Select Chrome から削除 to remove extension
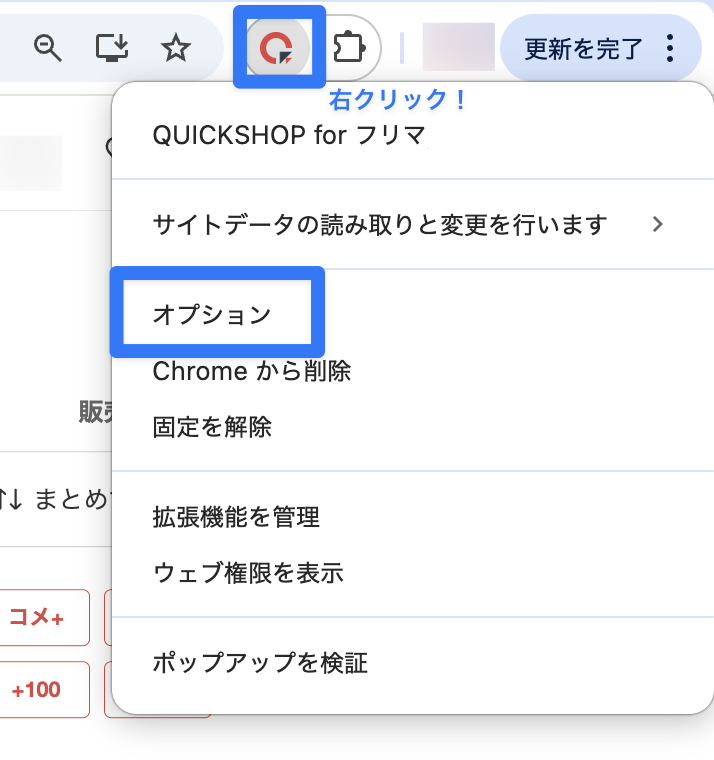Image resolution: width=714 pixels, height=760 pixels. click(x=252, y=371)
